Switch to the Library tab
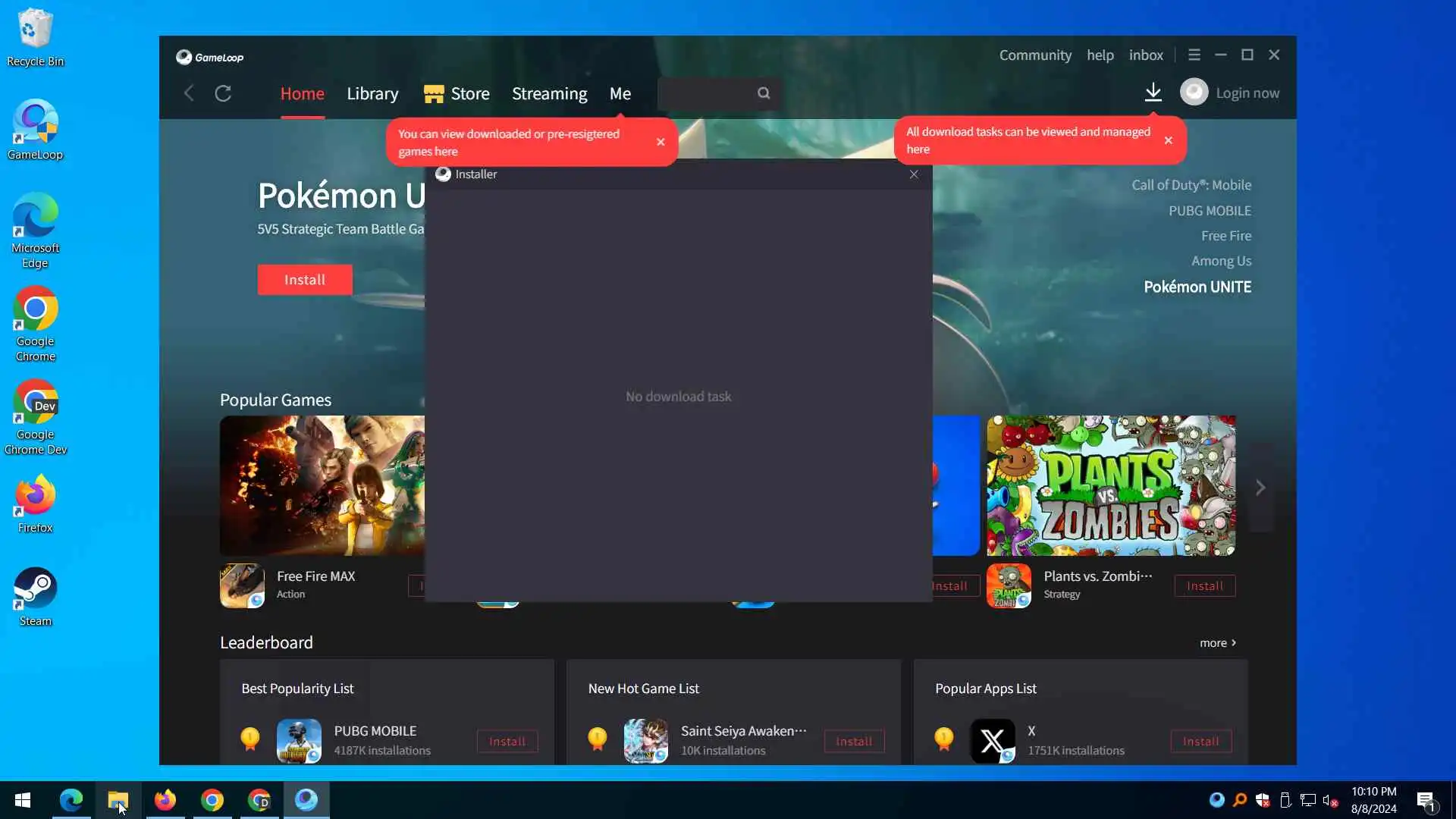1456x819 pixels. click(372, 94)
